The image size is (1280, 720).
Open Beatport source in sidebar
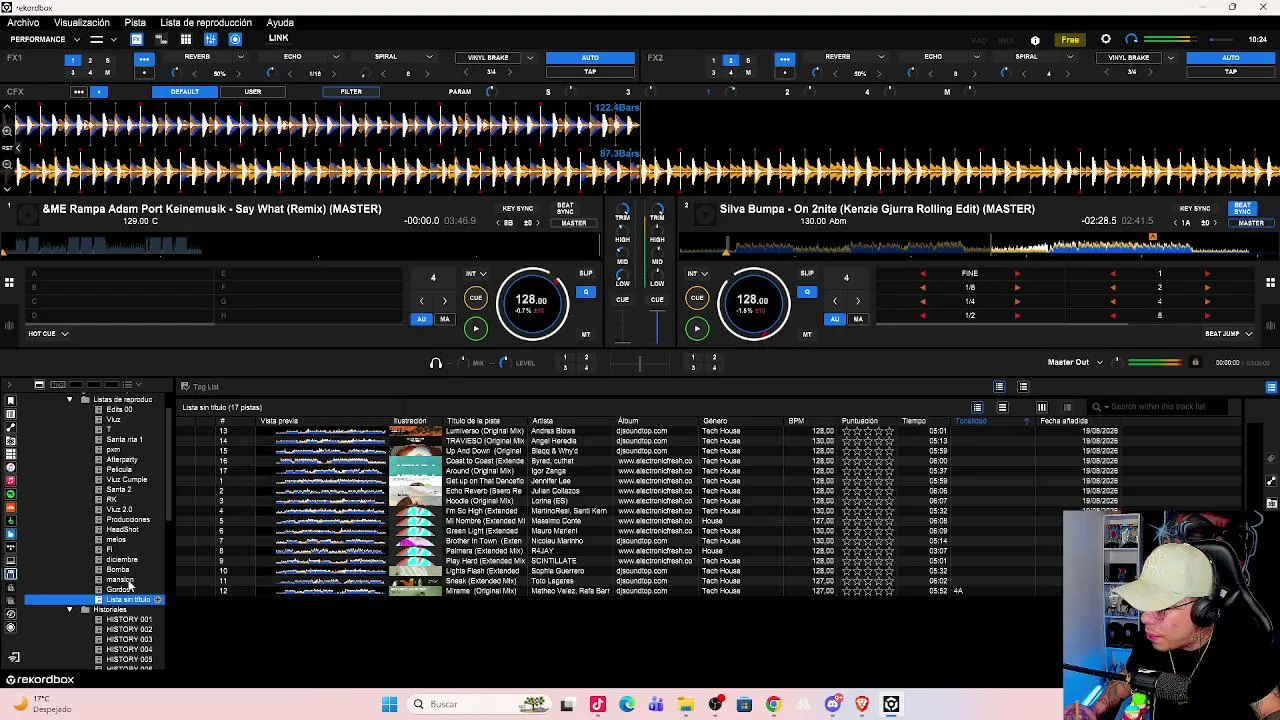(11, 520)
